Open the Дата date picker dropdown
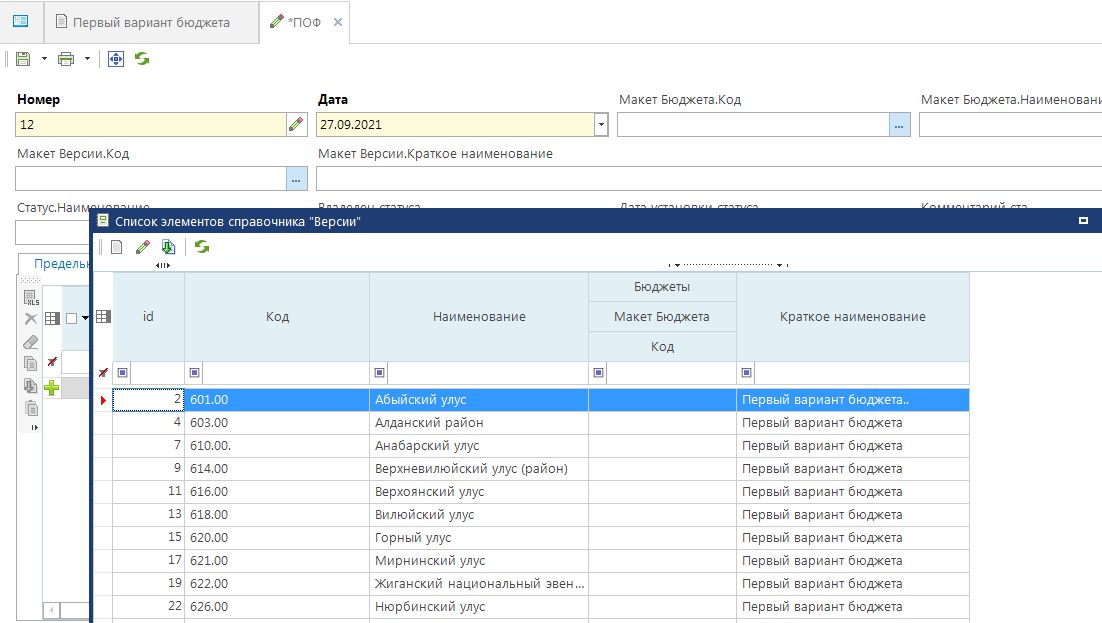The image size is (1102, 623). pyautogui.click(x=600, y=125)
